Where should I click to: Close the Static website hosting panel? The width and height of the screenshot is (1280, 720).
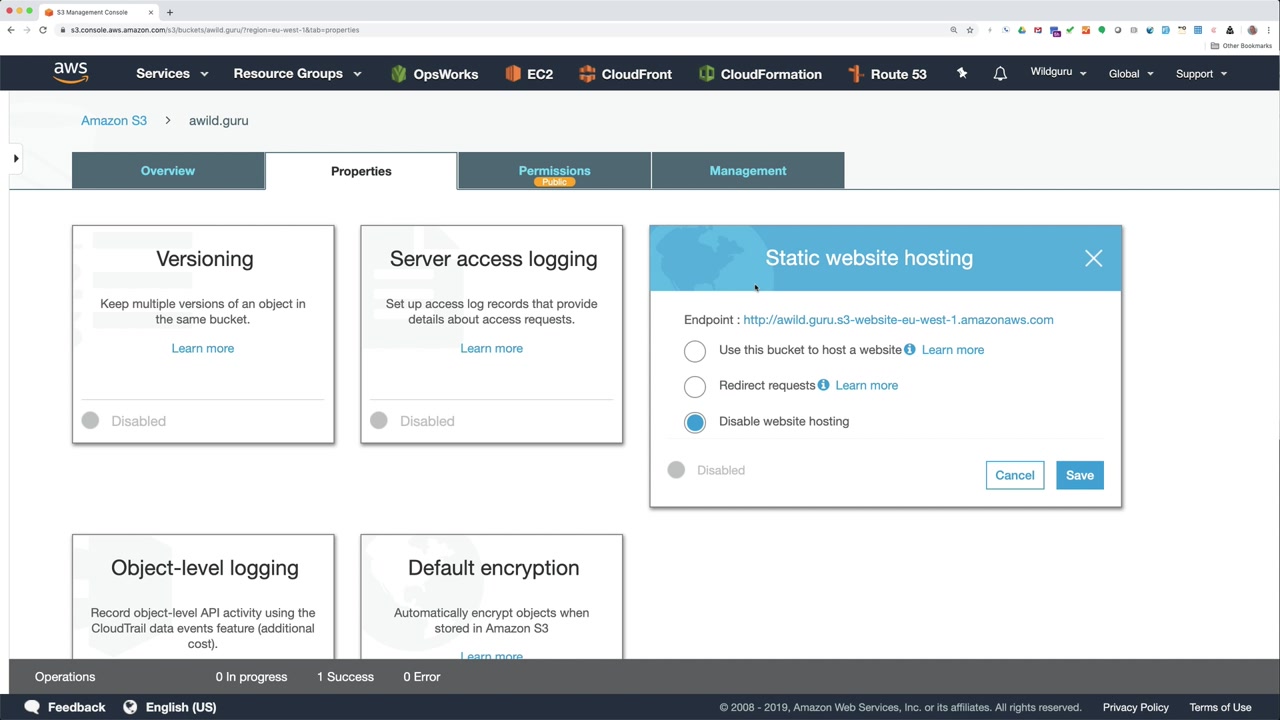click(x=1093, y=258)
